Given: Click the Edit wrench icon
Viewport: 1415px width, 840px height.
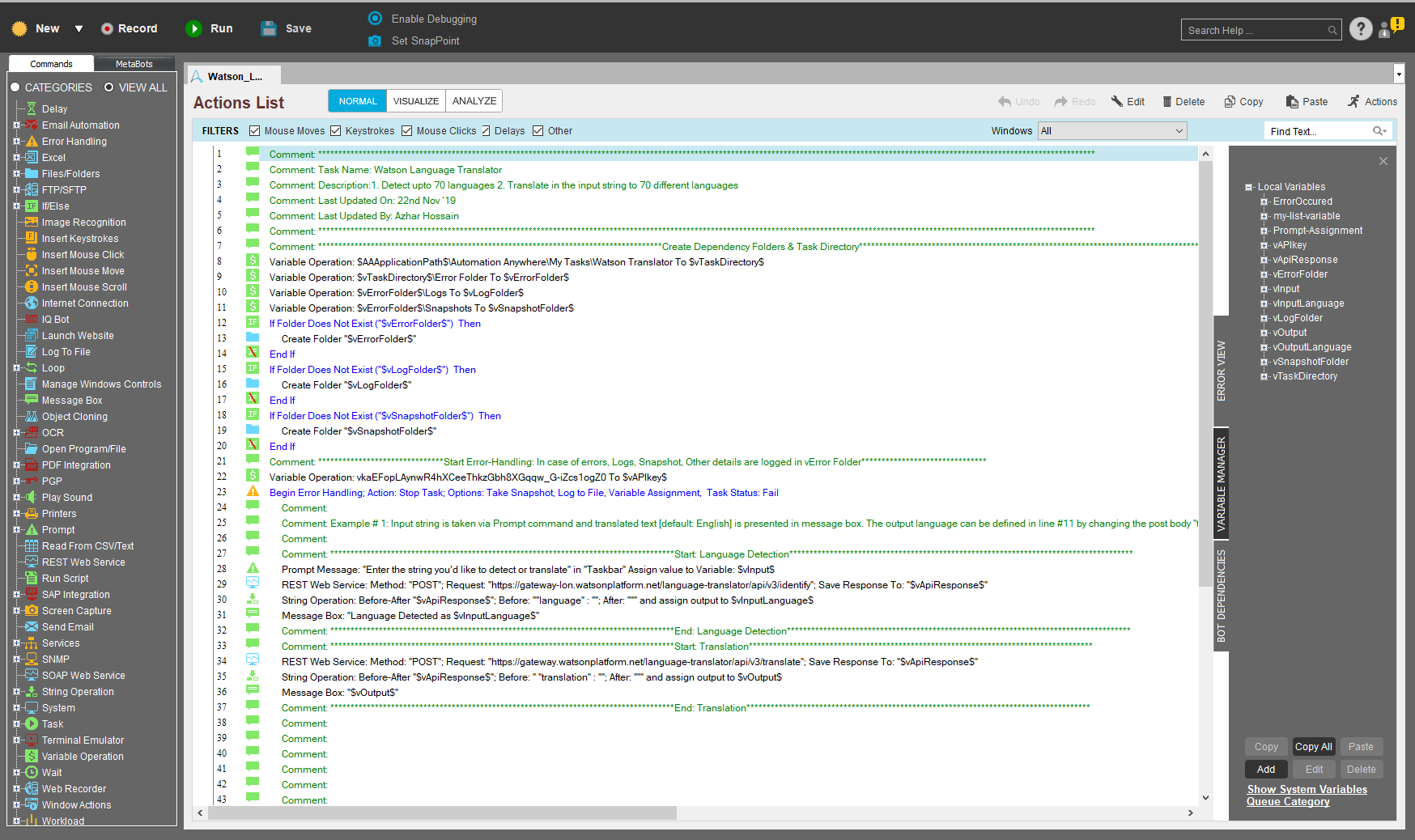Looking at the screenshot, I should point(1117,102).
